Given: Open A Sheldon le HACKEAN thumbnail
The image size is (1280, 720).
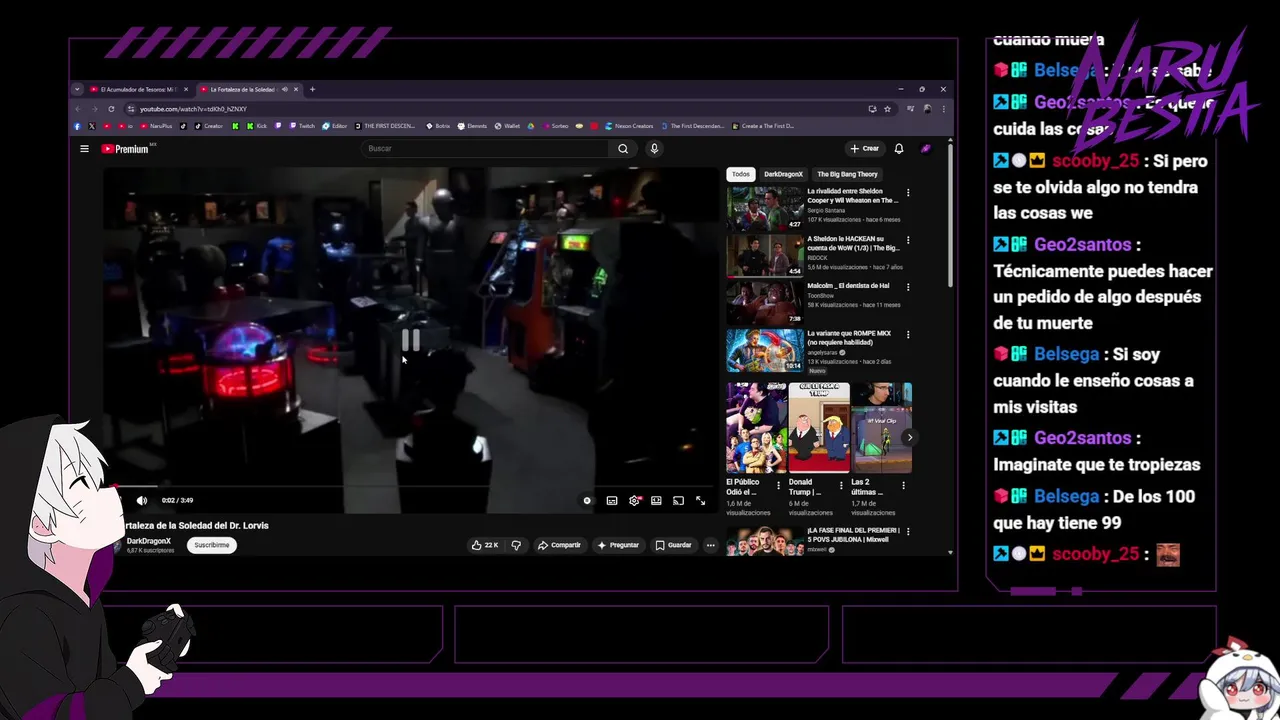Looking at the screenshot, I should click(x=765, y=255).
